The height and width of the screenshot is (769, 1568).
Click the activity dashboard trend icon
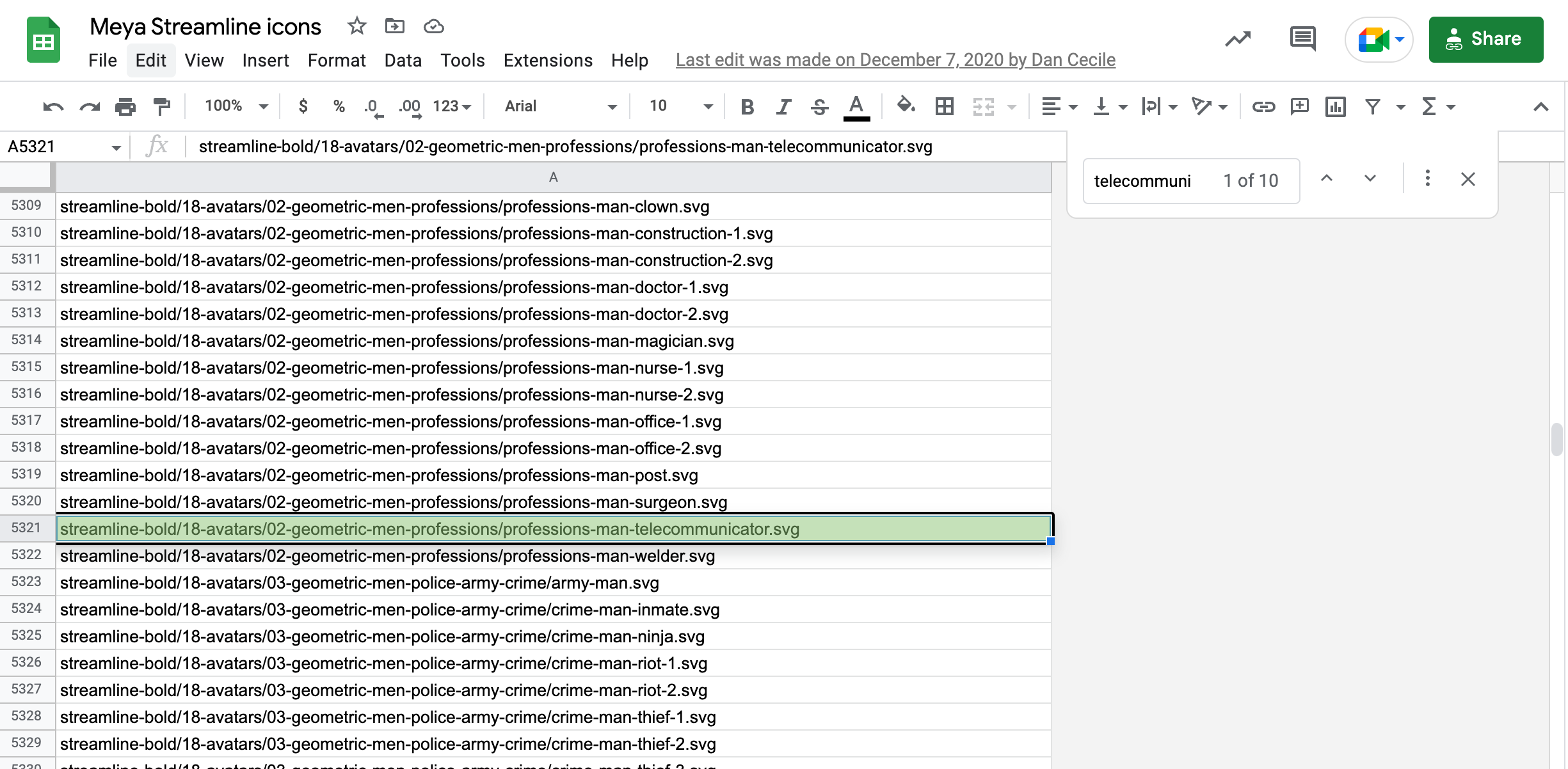pyautogui.click(x=1238, y=39)
